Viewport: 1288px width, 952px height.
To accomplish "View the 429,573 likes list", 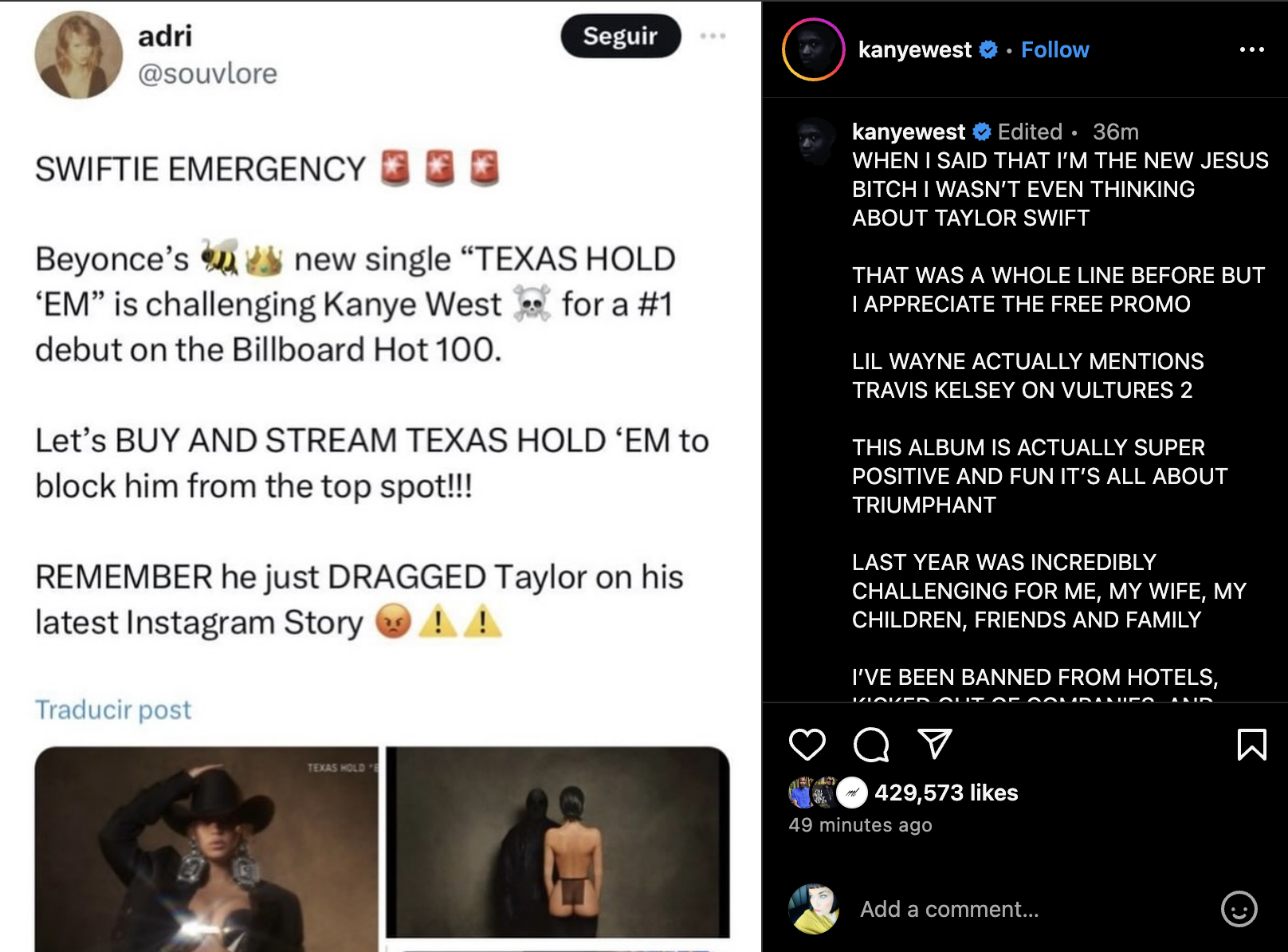I will pyautogui.click(x=946, y=793).
